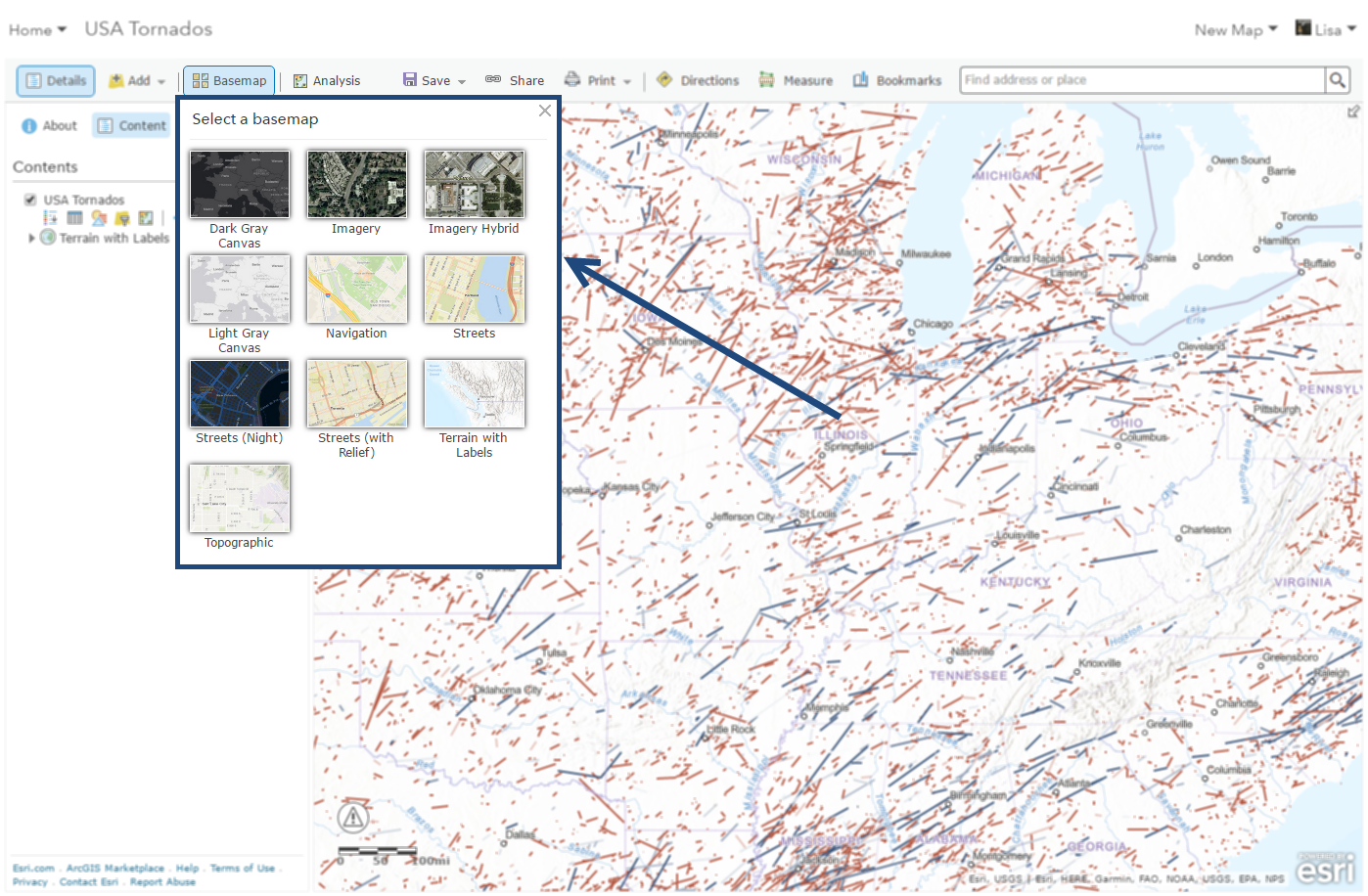Image resolution: width=1368 pixels, height=896 pixels.
Task: Select the Streets basemap thumbnail
Action: coord(475,289)
